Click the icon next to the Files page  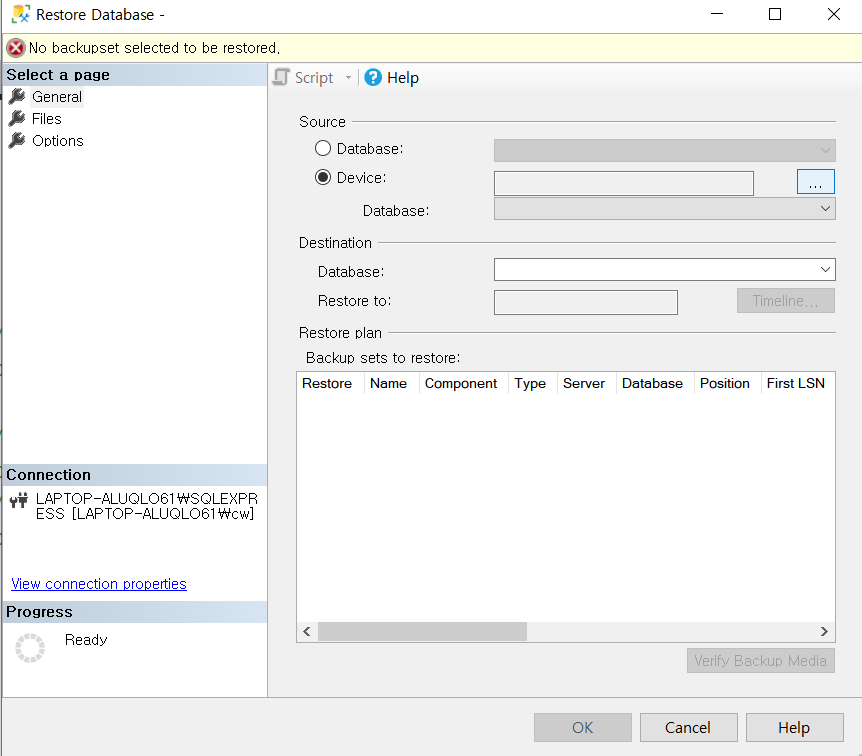pyautogui.click(x=18, y=118)
